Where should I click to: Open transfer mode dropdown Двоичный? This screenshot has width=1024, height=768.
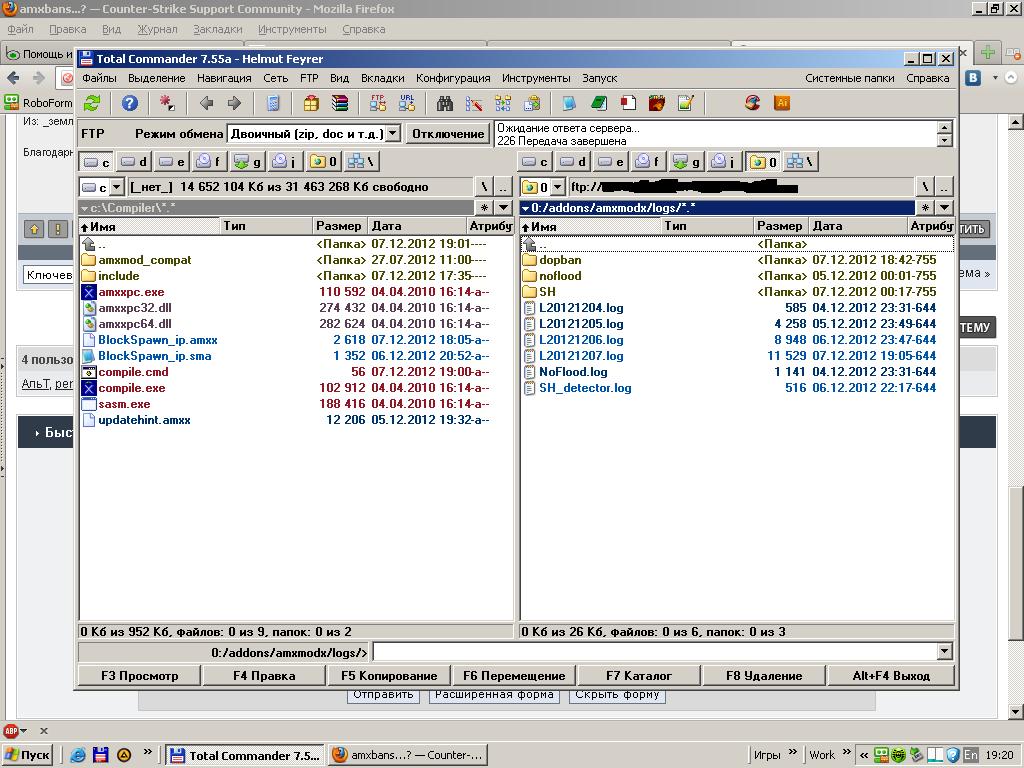392,133
